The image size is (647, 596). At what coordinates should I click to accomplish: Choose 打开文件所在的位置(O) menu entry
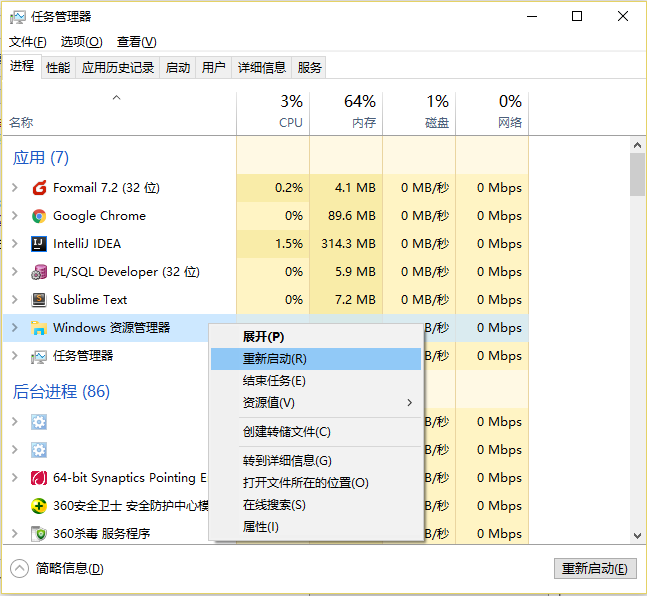pos(316,482)
